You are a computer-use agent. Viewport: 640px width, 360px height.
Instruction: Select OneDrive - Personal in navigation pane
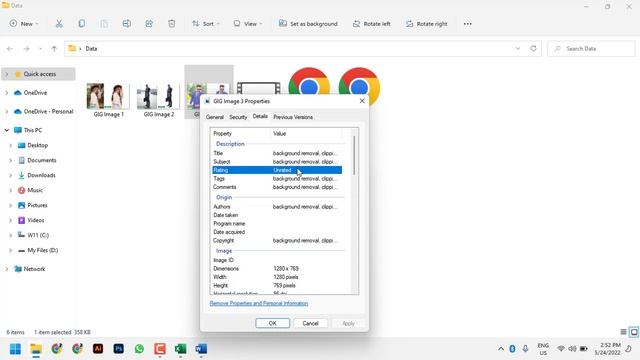48,111
